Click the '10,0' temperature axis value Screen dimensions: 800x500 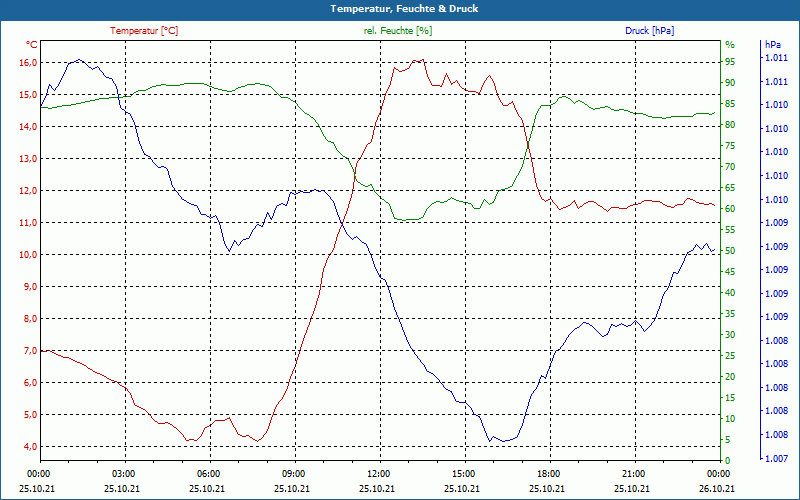28,255
